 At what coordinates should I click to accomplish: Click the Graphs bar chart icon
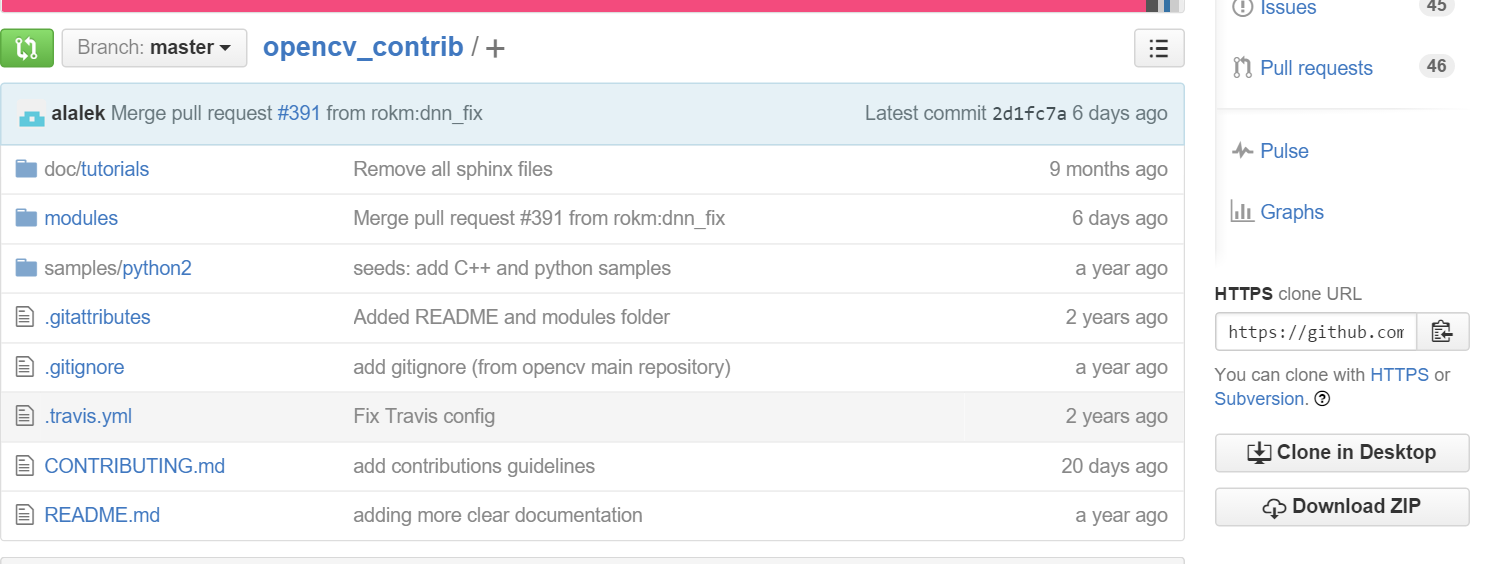click(1242, 212)
